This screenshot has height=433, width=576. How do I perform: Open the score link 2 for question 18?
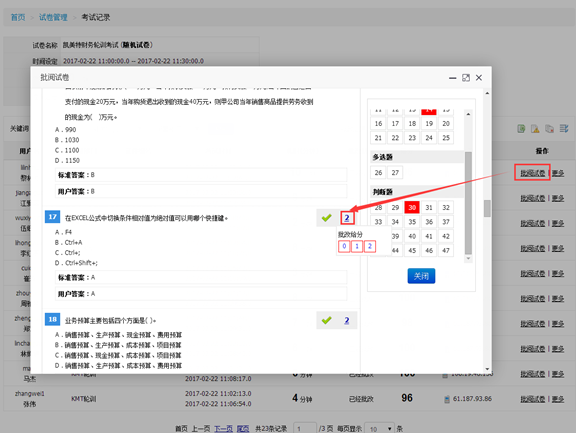click(347, 321)
